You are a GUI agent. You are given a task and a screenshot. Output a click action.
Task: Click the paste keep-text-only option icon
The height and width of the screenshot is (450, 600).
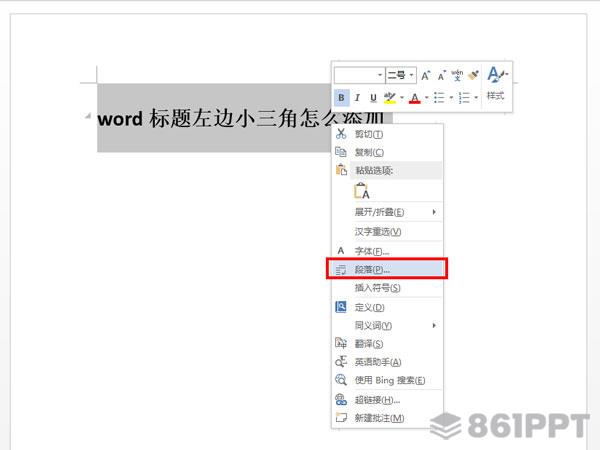[361, 192]
